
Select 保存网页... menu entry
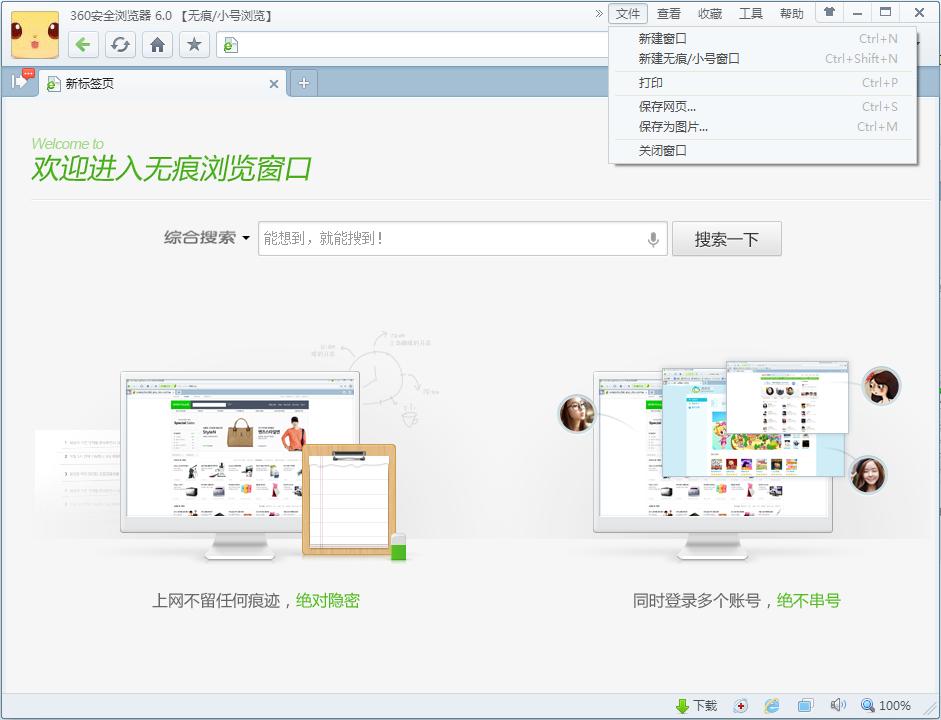point(763,107)
